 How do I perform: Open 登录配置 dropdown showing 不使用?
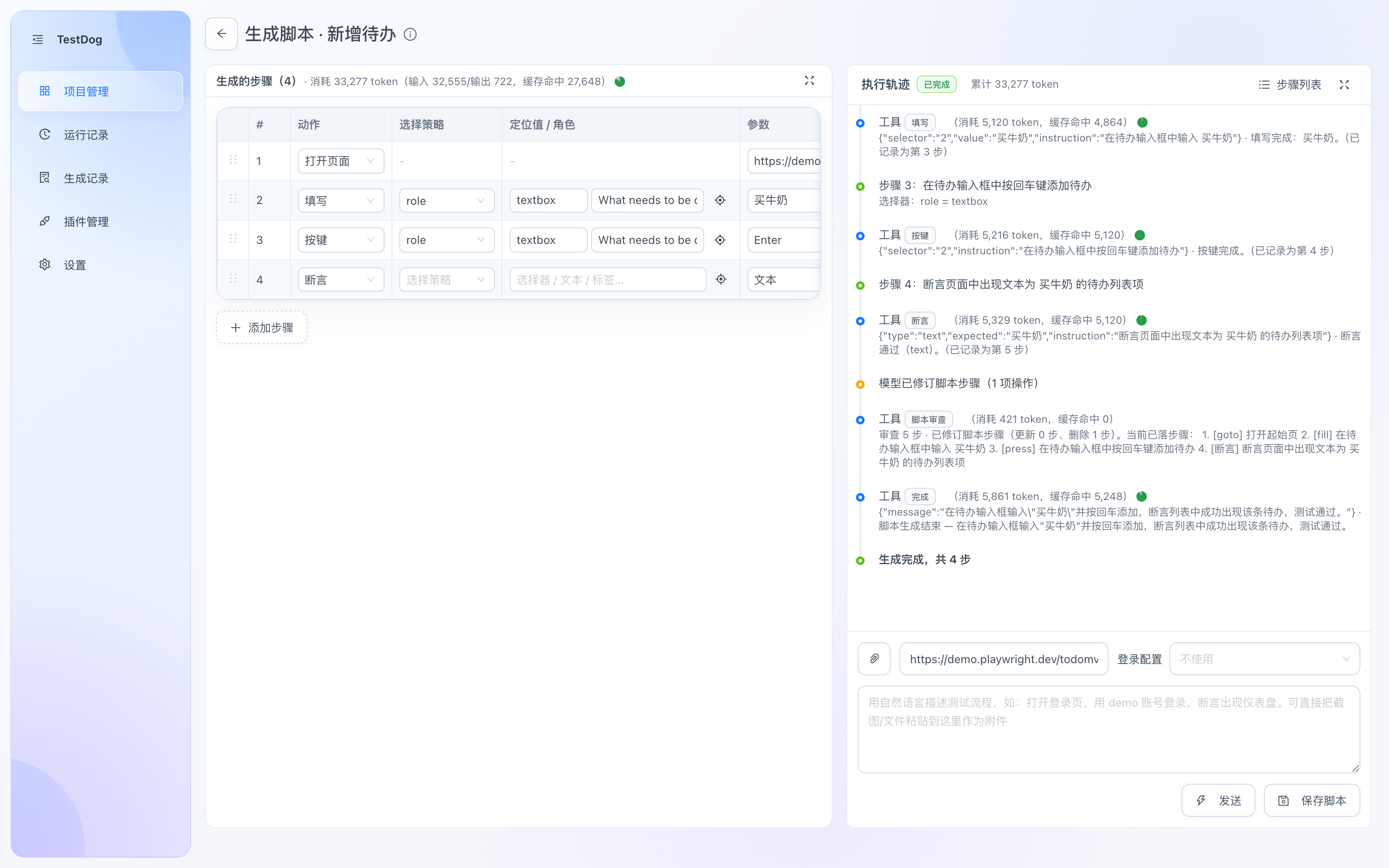[x=1264, y=659]
